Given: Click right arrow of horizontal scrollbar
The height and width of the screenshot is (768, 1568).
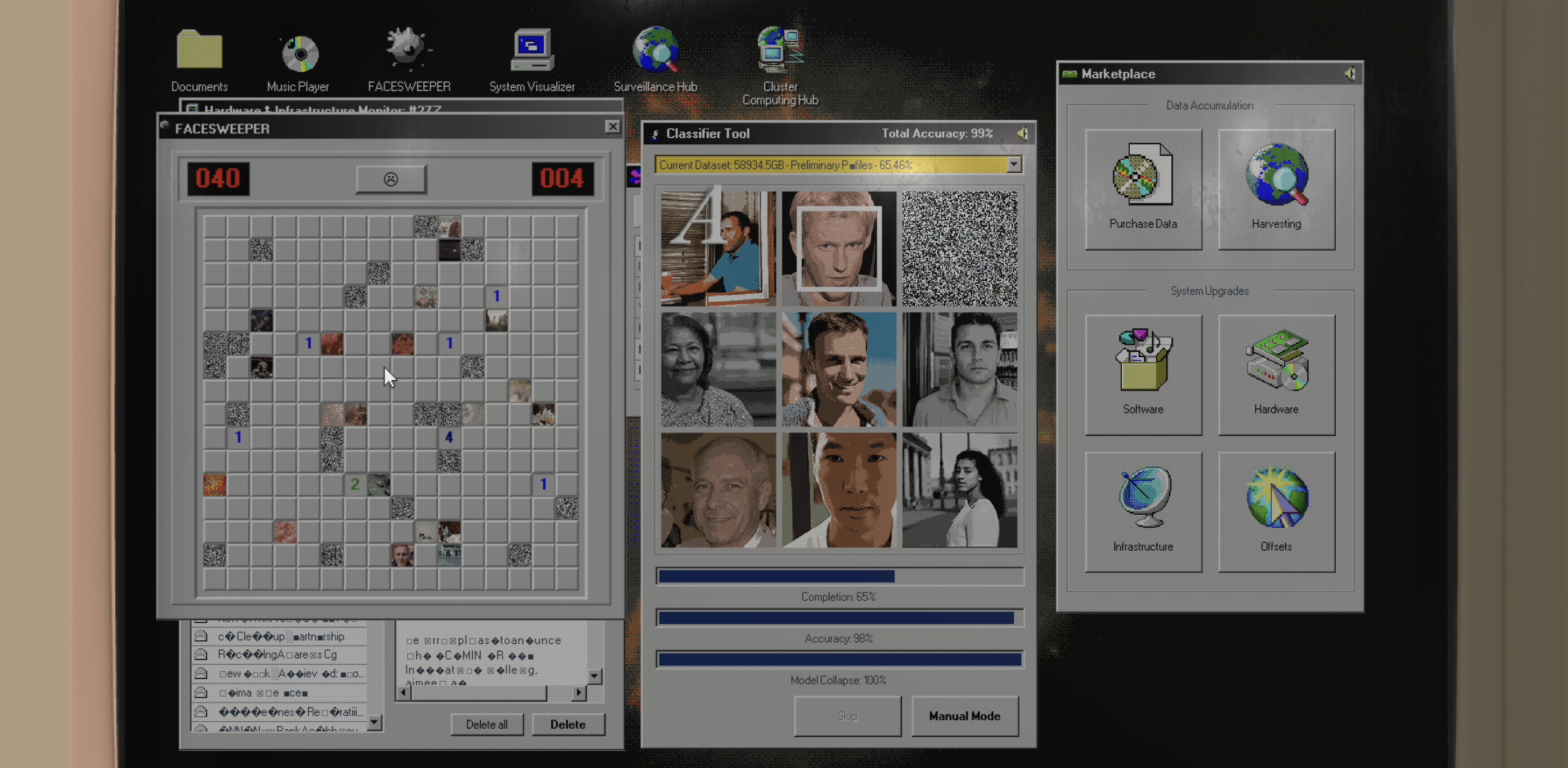Looking at the screenshot, I should click(x=578, y=693).
